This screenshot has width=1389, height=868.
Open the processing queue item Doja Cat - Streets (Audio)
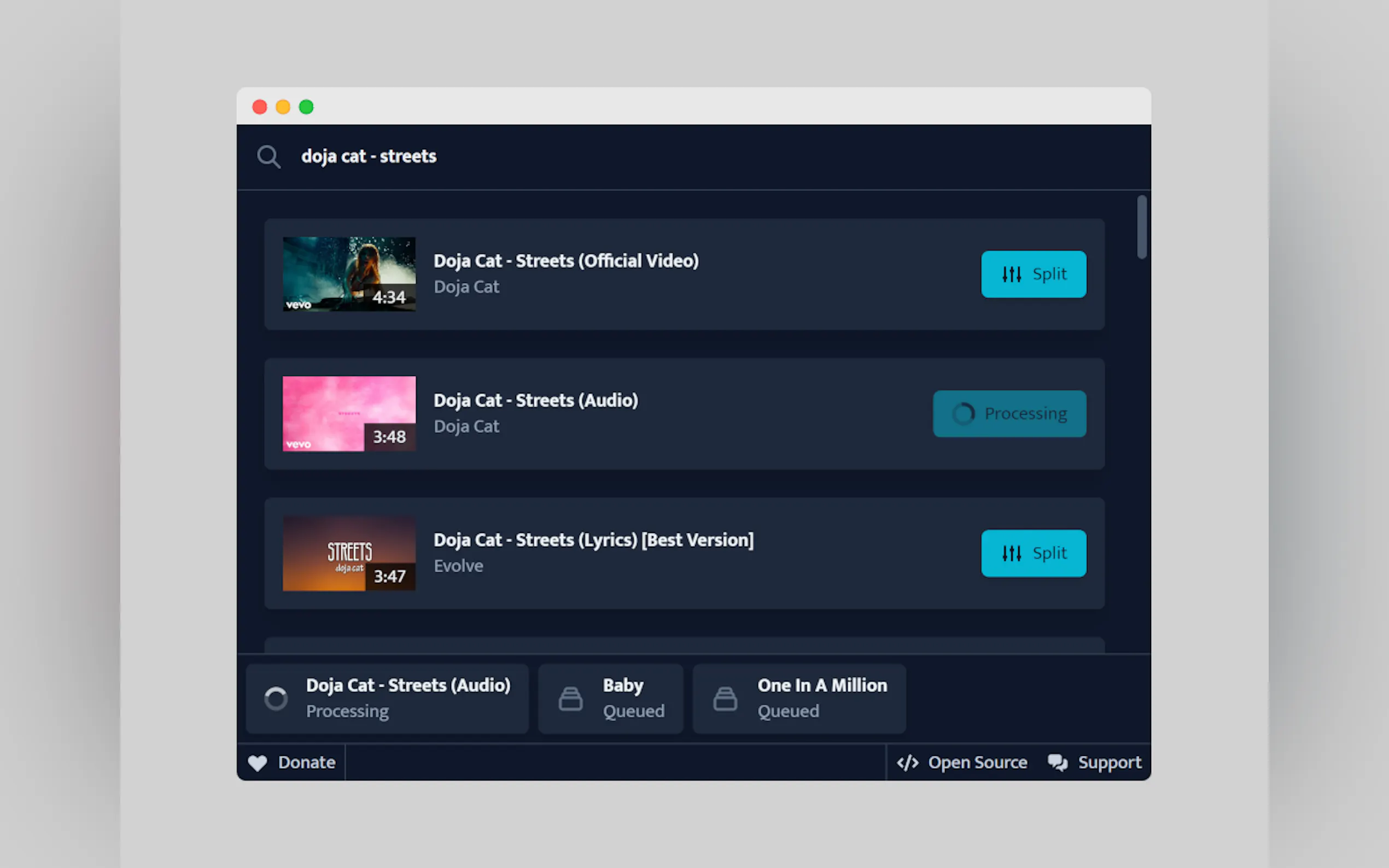[x=387, y=698]
